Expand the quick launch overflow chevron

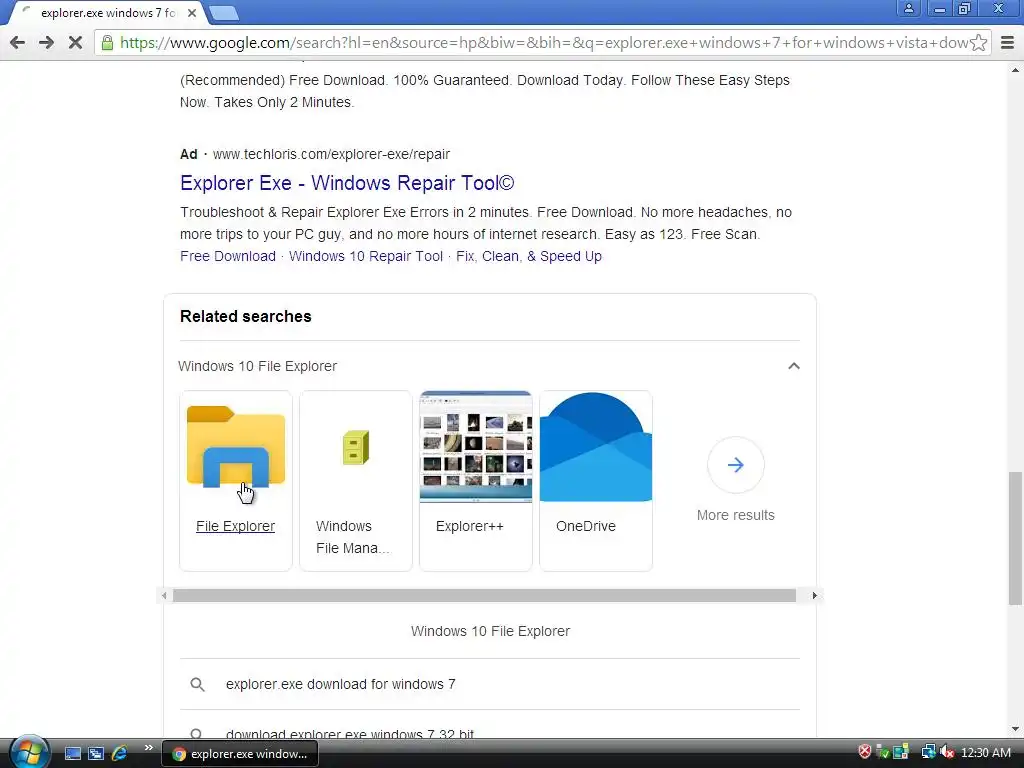point(148,747)
